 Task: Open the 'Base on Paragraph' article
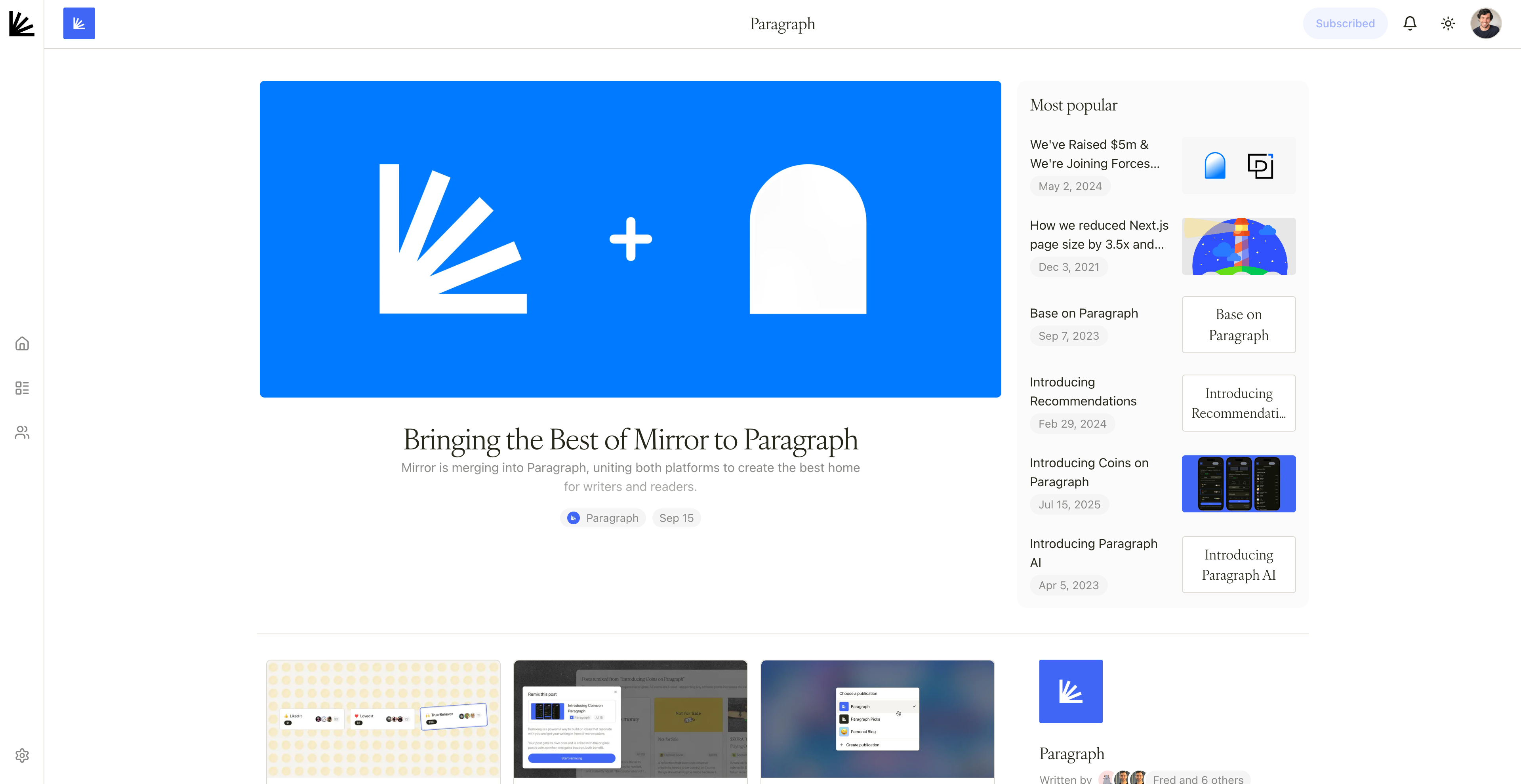point(1083,314)
